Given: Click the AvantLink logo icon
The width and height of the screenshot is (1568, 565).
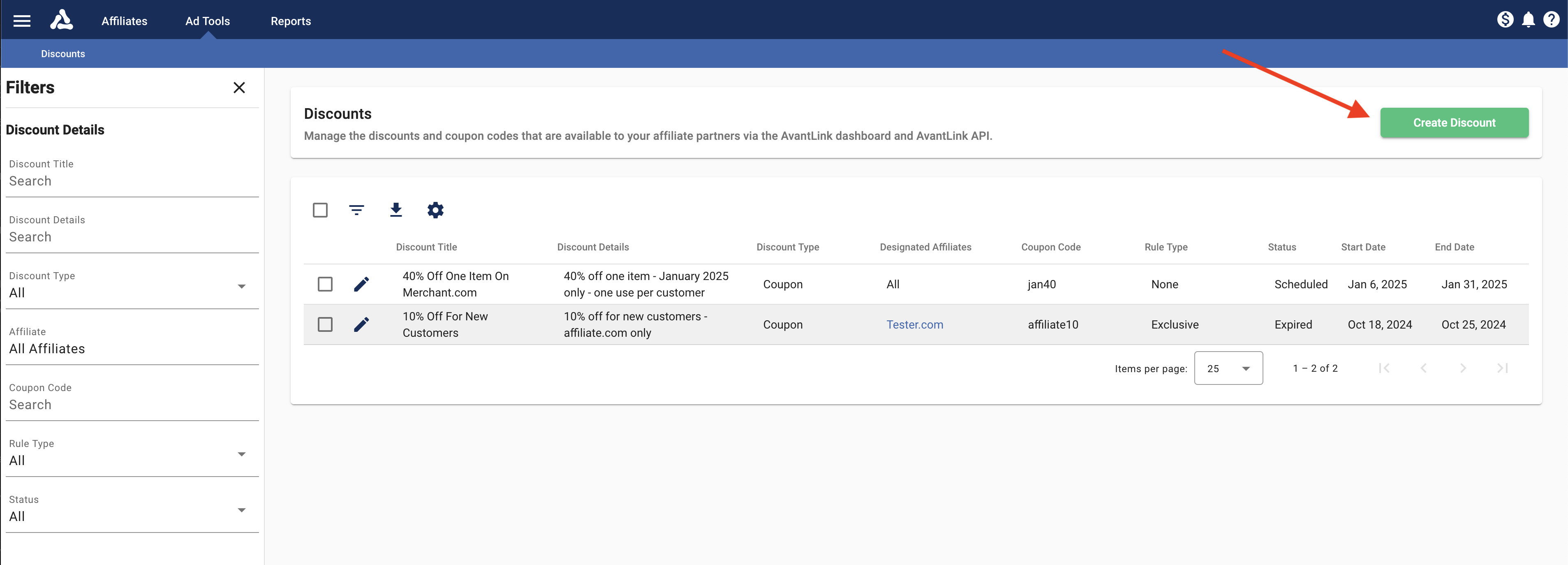Looking at the screenshot, I should [62, 20].
